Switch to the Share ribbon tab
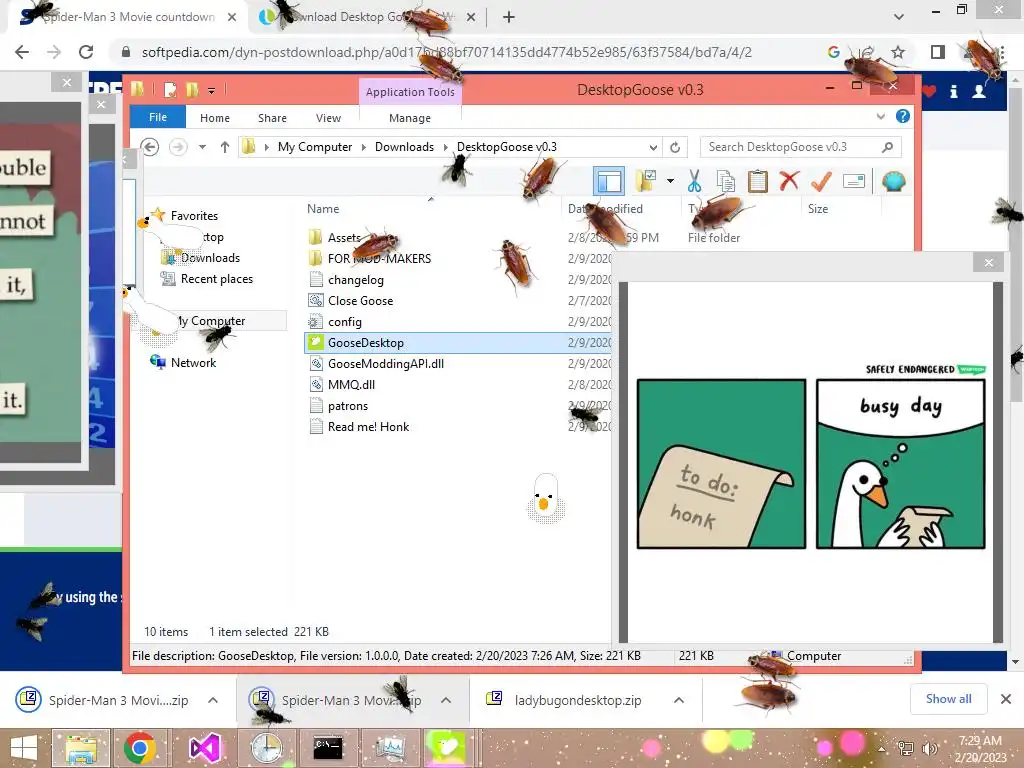The image size is (1024, 768). pos(272,118)
